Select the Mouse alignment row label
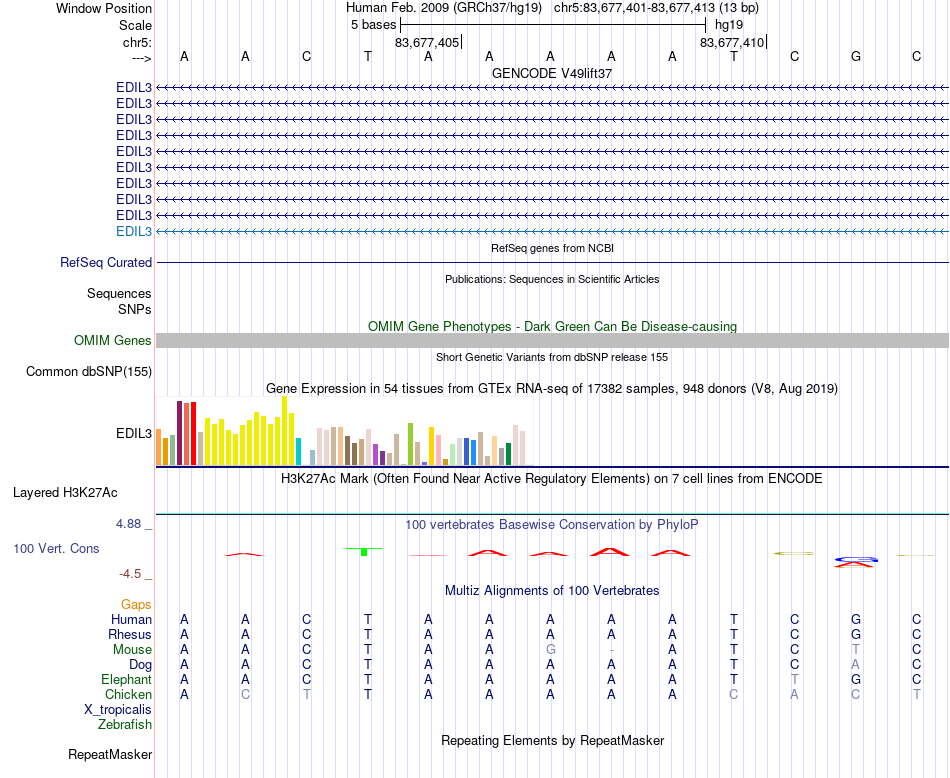950x778 pixels. 132,650
